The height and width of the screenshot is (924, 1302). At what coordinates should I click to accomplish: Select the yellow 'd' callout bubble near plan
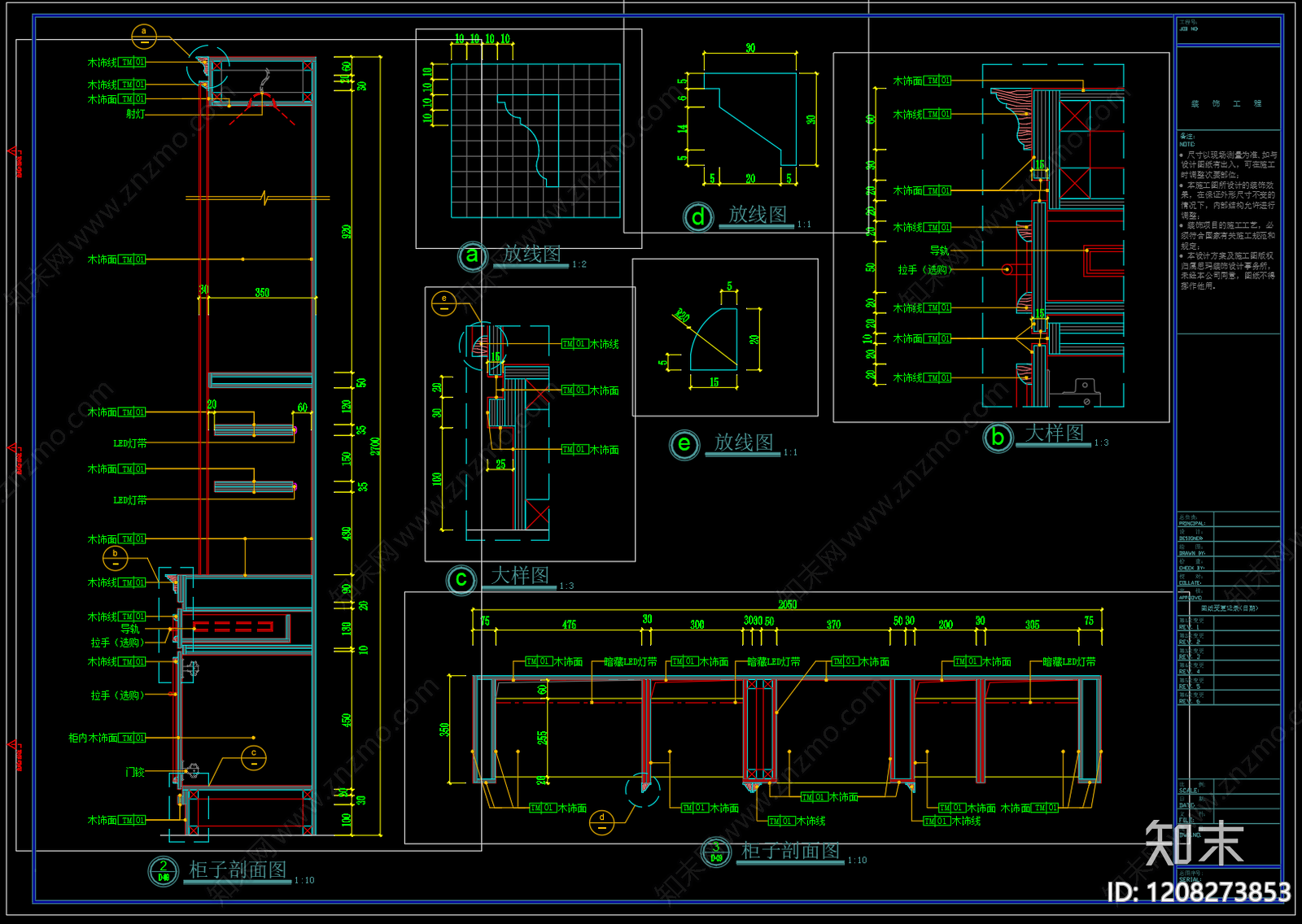[x=601, y=822]
